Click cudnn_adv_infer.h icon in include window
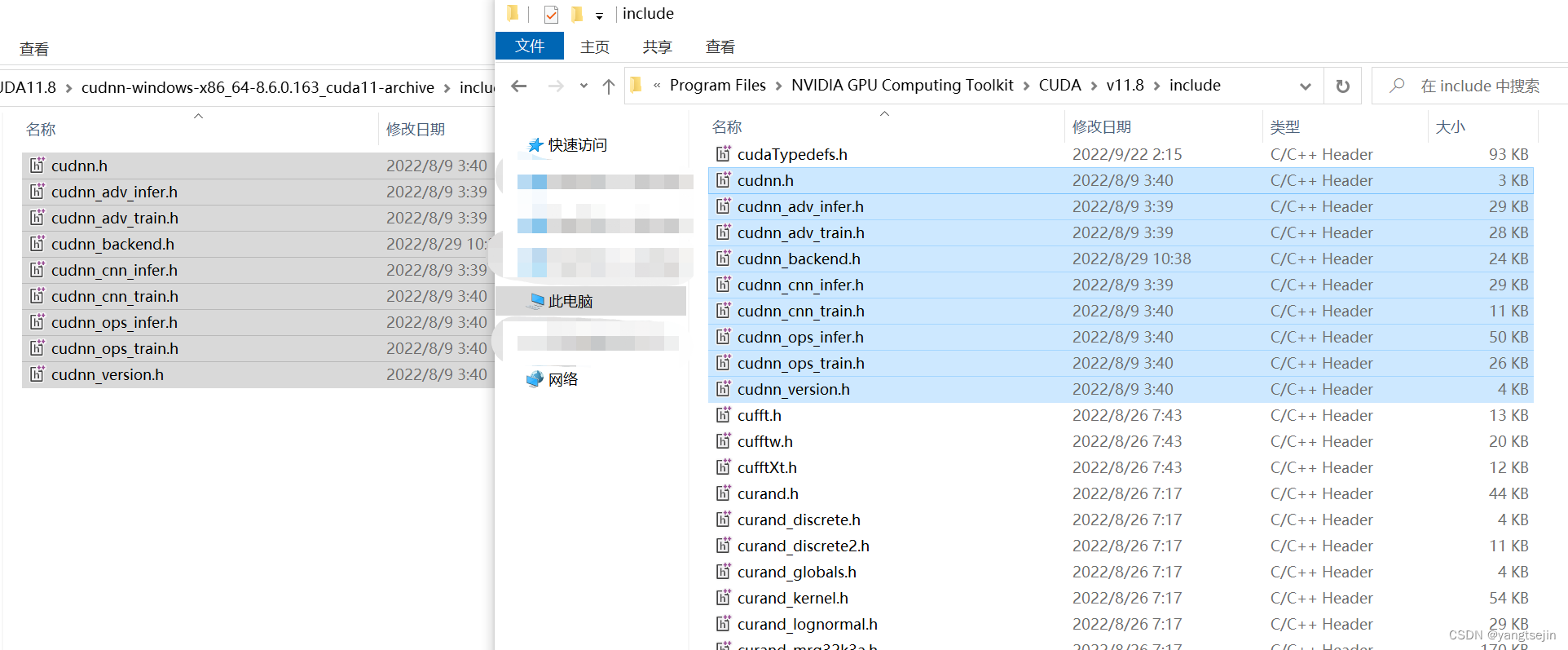Image resolution: width=1568 pixels, height=650 pixels. point(723,206)
